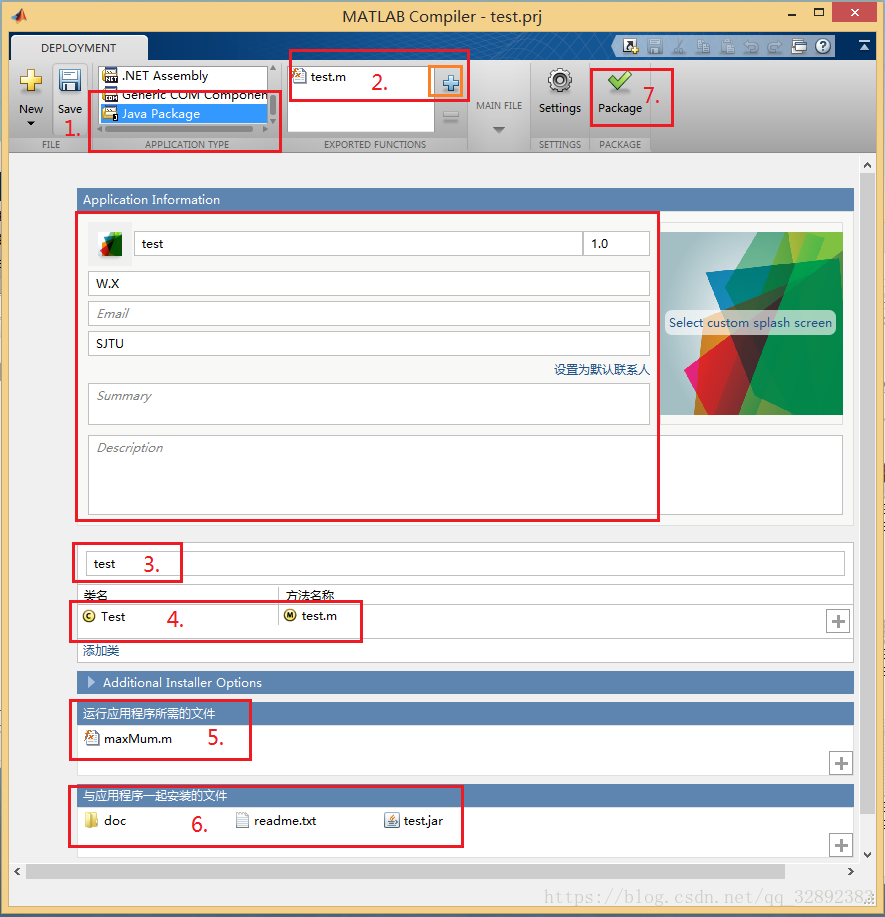This screenshot has width=885, height=917.
Task: Open help question mark icon
Action: [823, 46]
